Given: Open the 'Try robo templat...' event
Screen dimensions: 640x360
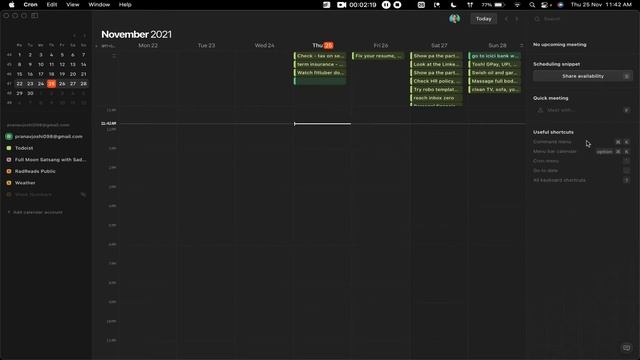Looking at the screenshot, I should tap(436, 89).
